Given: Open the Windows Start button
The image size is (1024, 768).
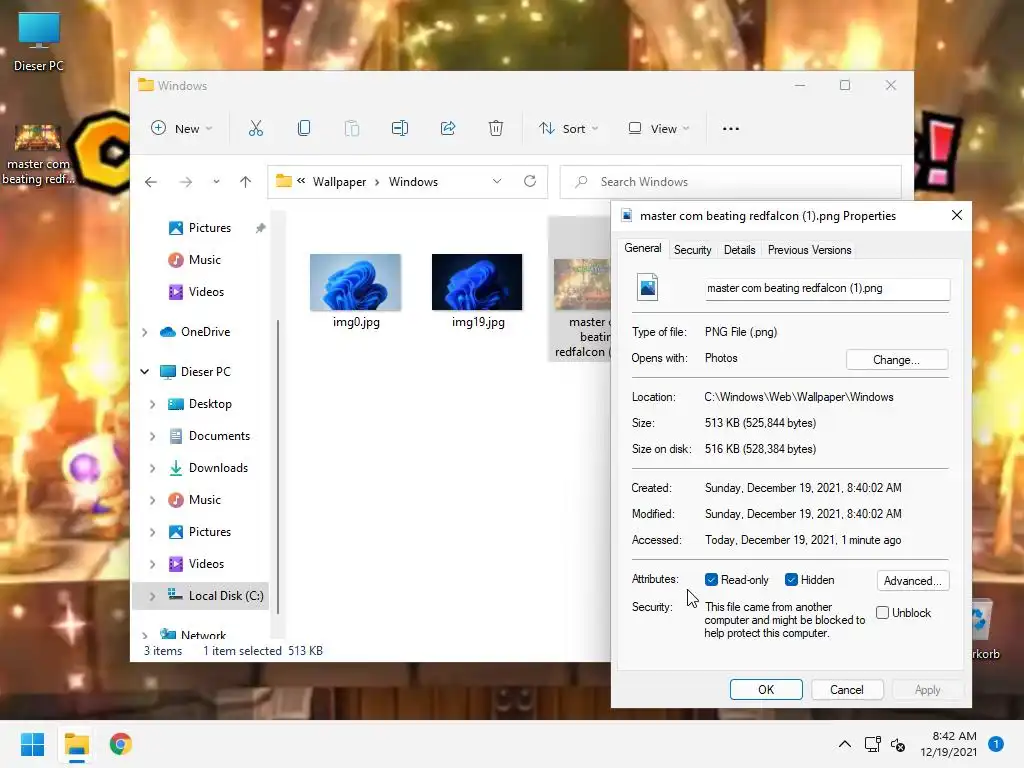Looking at the screenshot, I should (32, 744).
